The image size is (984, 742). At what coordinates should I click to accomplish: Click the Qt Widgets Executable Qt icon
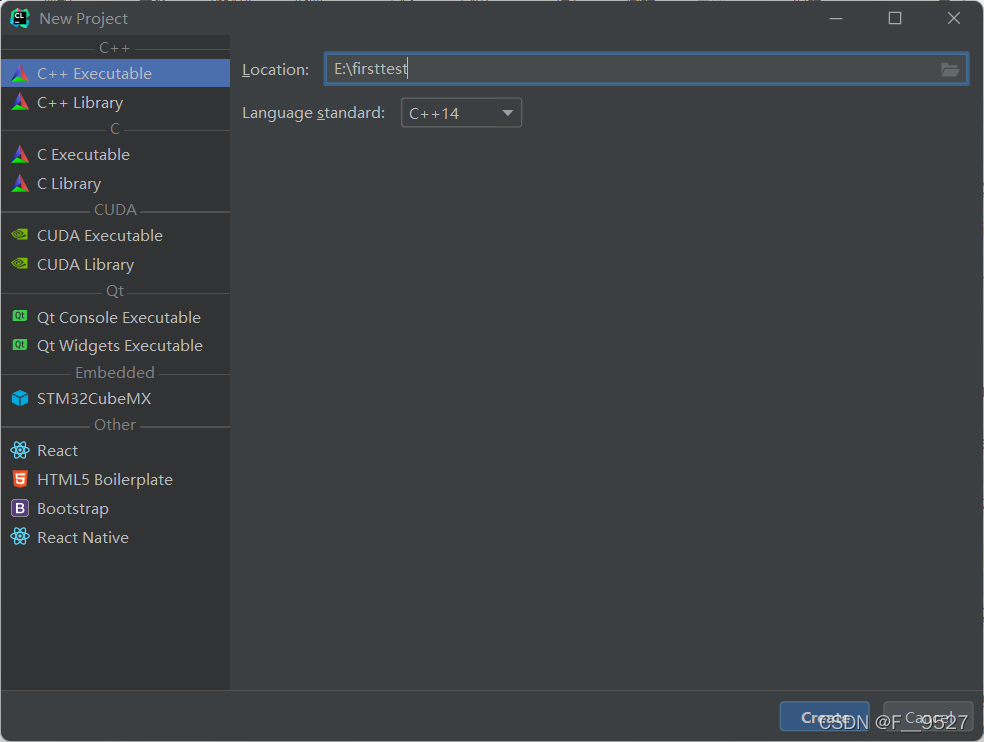(20, 345)
